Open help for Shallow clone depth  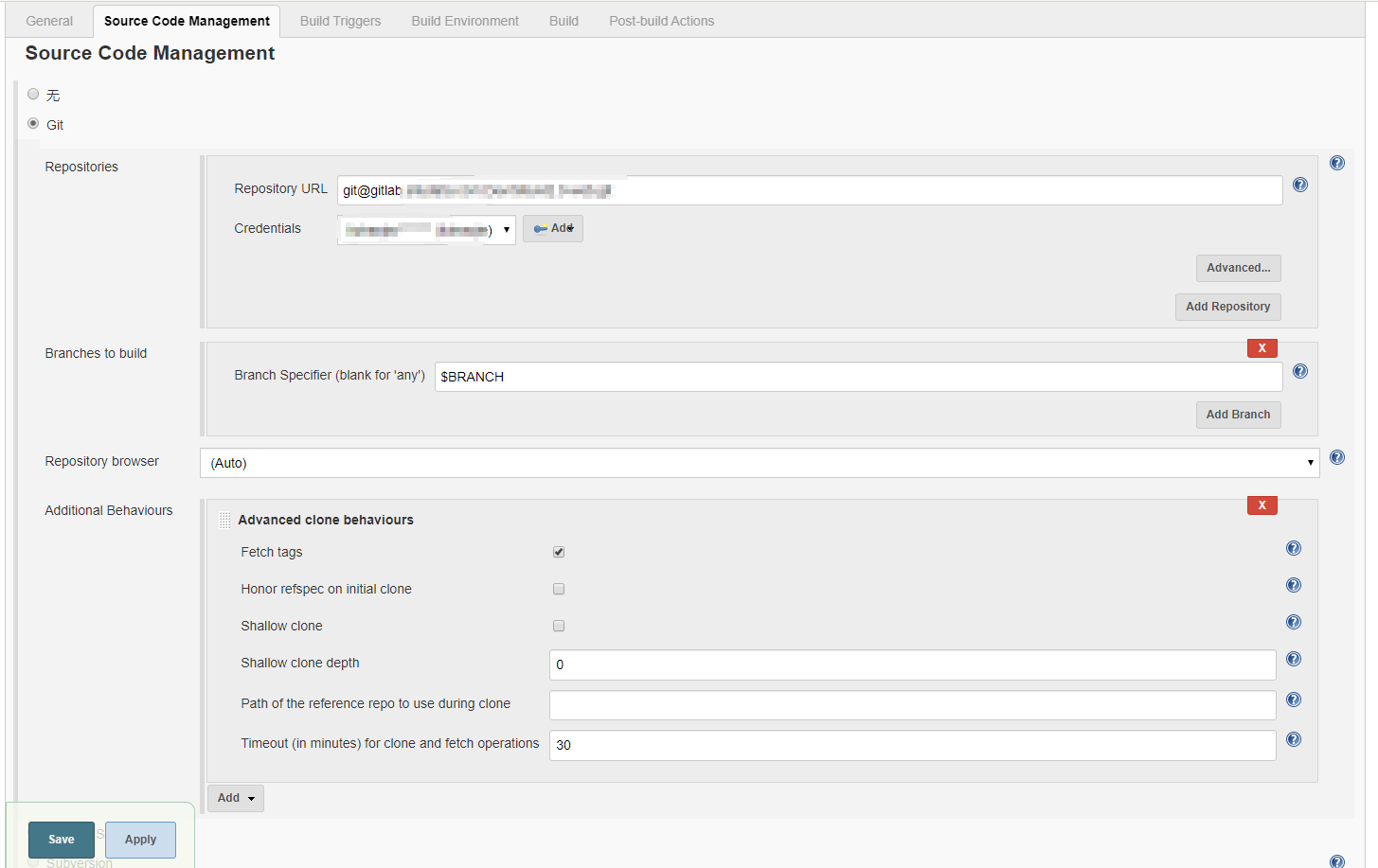pos(1294,660)
